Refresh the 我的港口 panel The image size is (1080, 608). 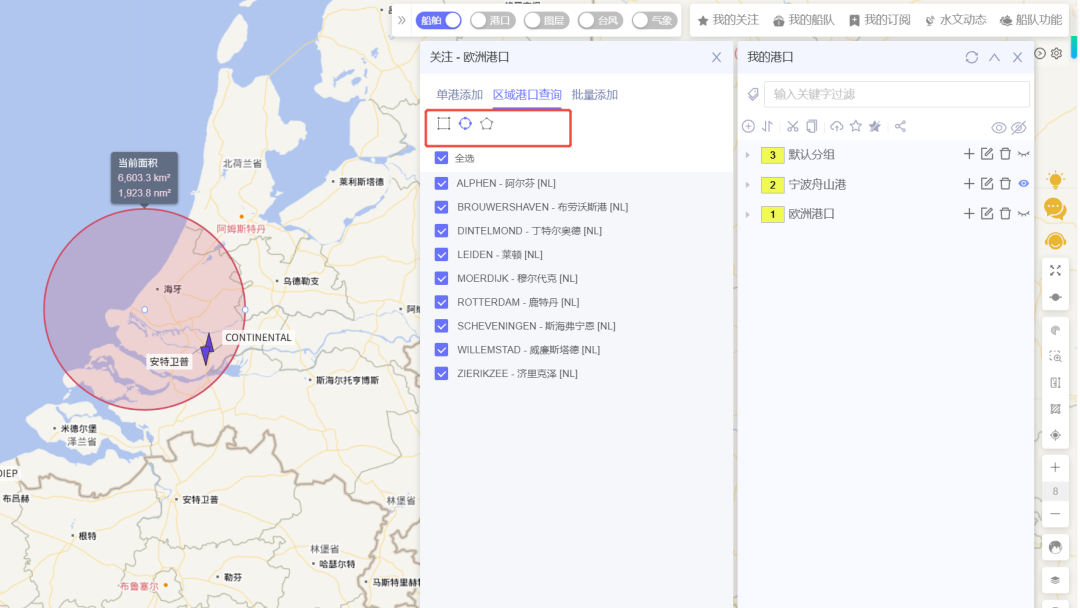pos(972,58)
